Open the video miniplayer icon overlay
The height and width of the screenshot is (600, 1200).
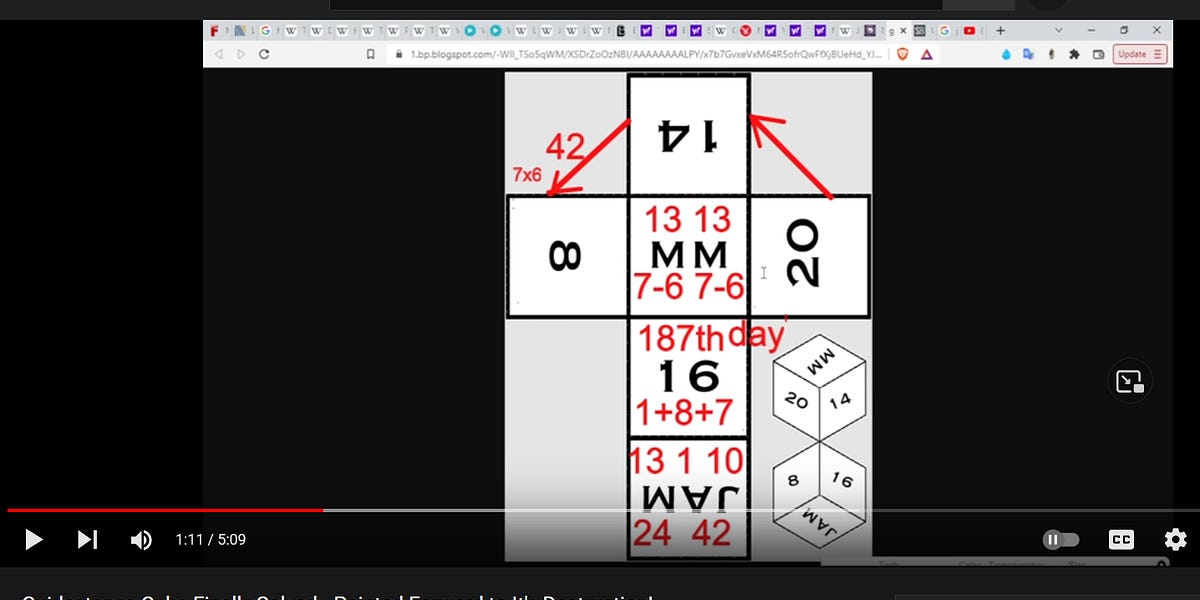click(x=1130, y=381)
